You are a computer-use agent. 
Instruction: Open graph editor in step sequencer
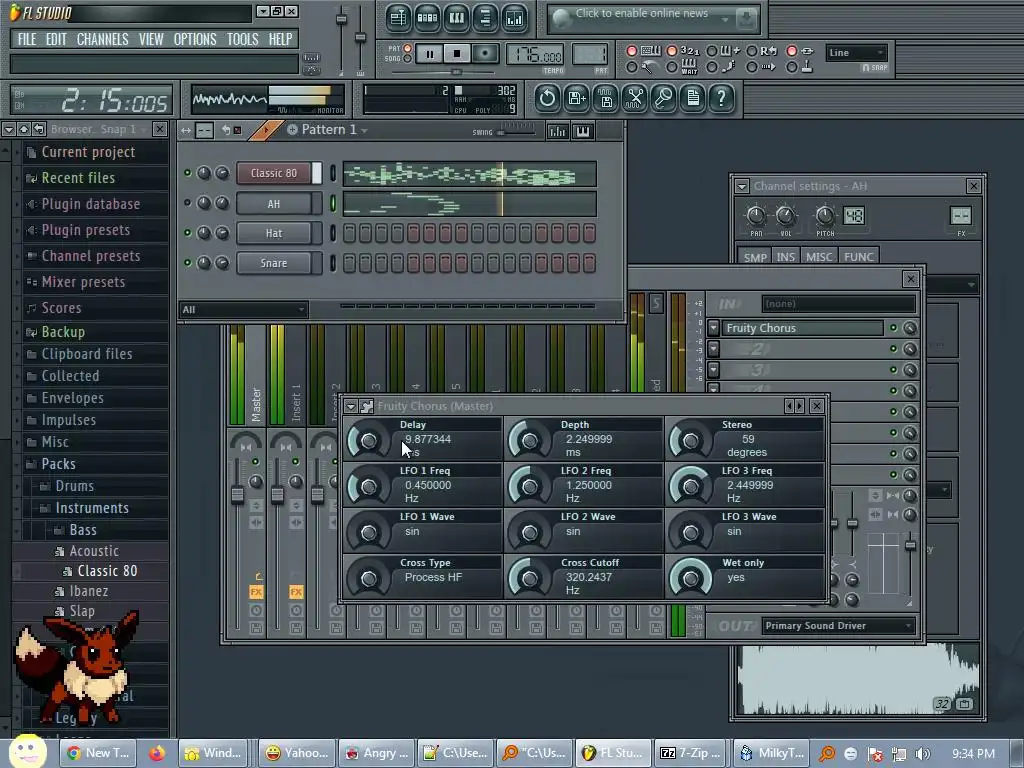click(558, 131)
